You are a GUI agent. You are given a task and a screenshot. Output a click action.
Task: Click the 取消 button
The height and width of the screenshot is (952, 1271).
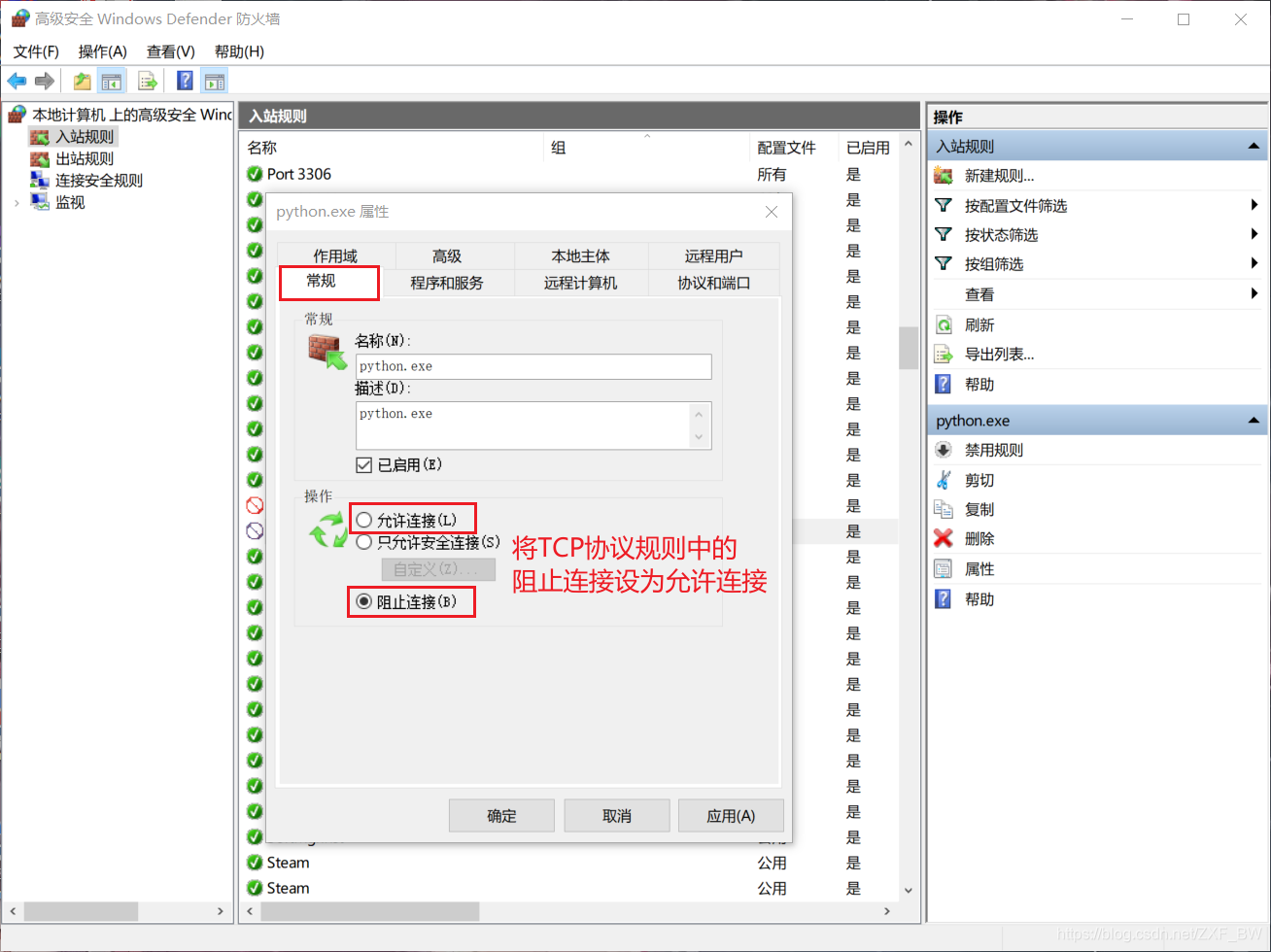coord(617,816)
